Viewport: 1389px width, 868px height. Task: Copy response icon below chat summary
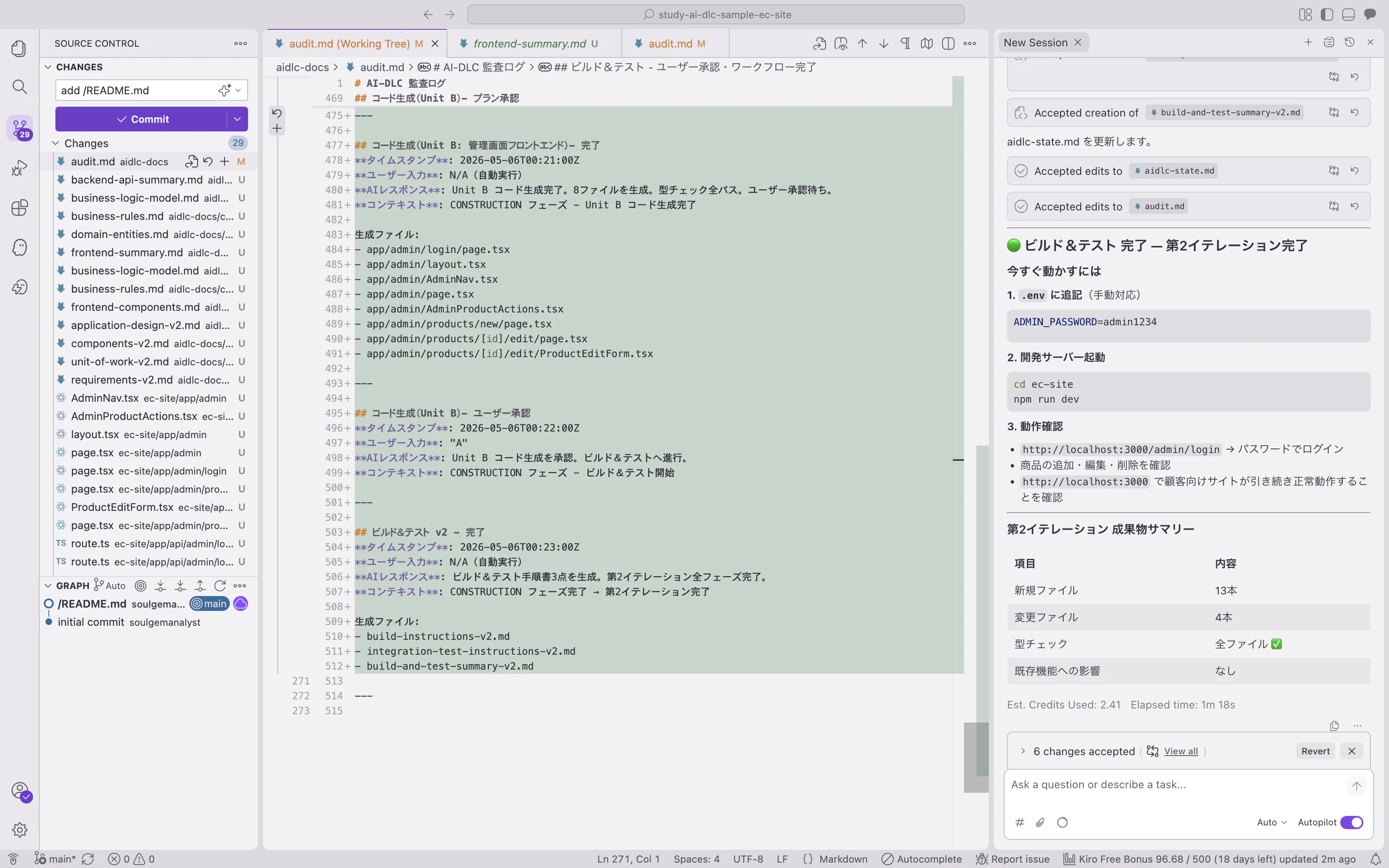(1334, 726)
